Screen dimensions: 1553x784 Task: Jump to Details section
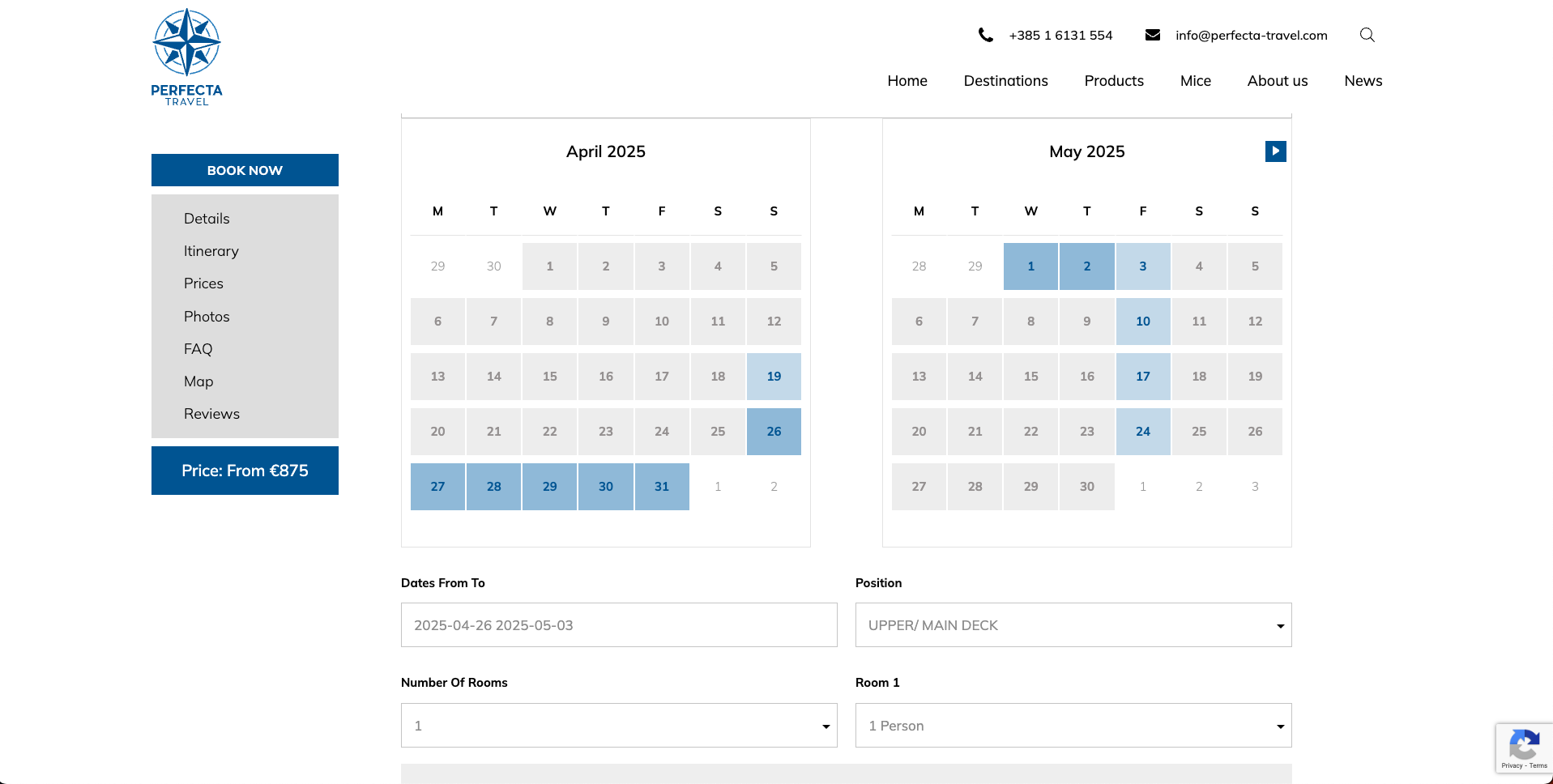[x=207, y=219]
